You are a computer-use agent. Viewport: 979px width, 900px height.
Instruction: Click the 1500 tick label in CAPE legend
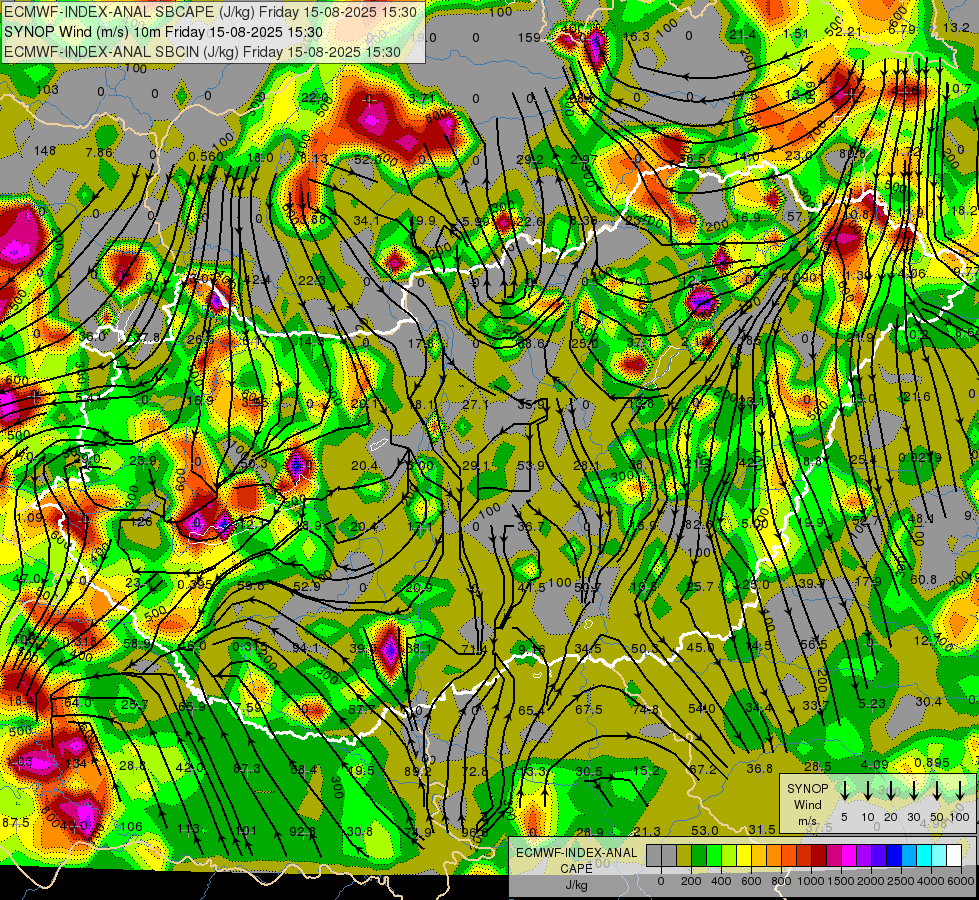pyautogui.click(x=841, y=881)
